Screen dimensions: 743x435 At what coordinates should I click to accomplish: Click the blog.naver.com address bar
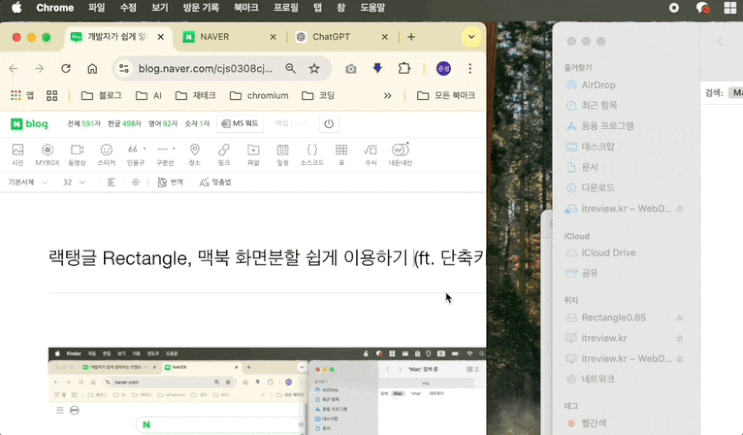(x=206, y=69)
